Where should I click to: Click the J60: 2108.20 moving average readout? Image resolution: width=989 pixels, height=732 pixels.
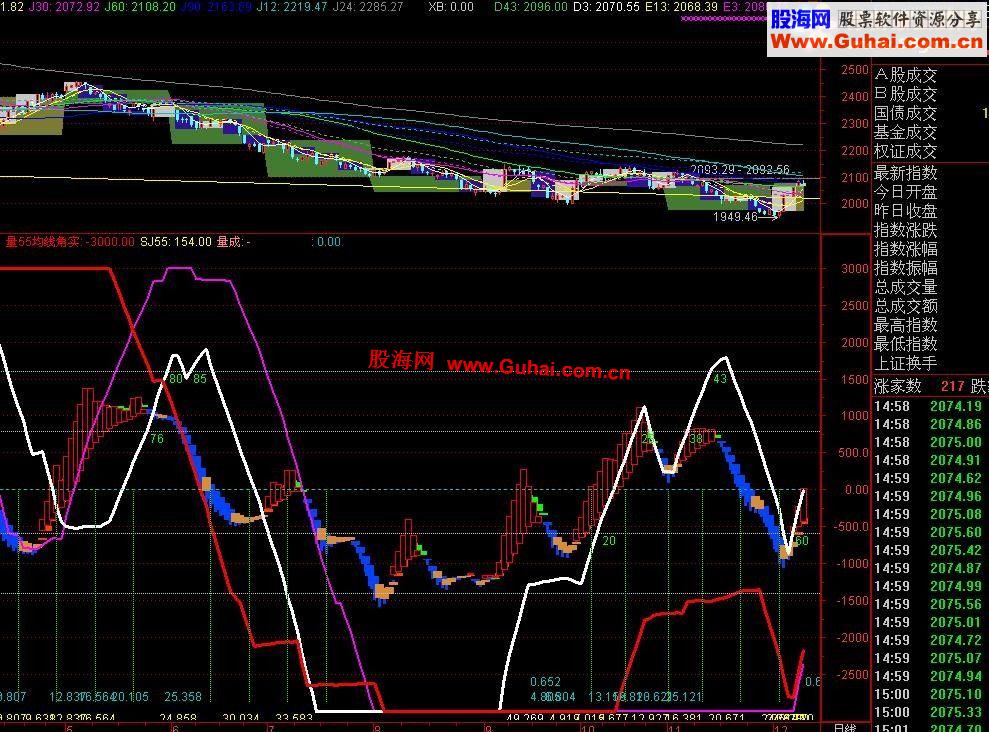(x=140, y=7)
